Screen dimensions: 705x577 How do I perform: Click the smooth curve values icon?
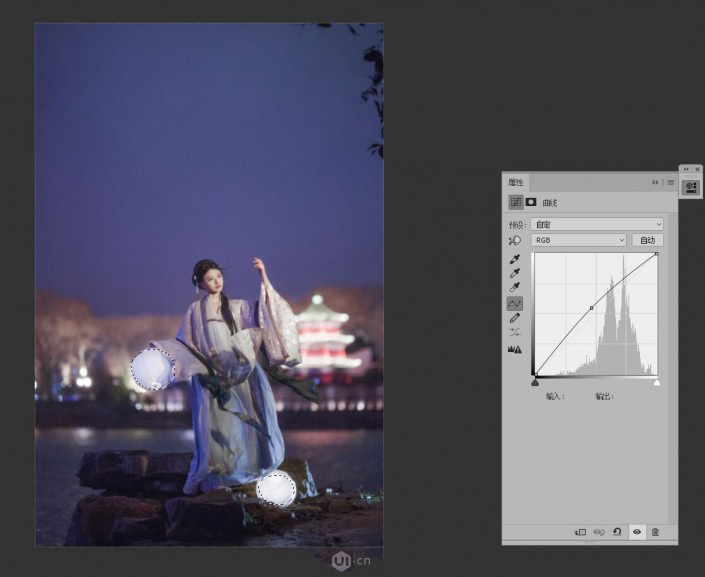(515, 332)
